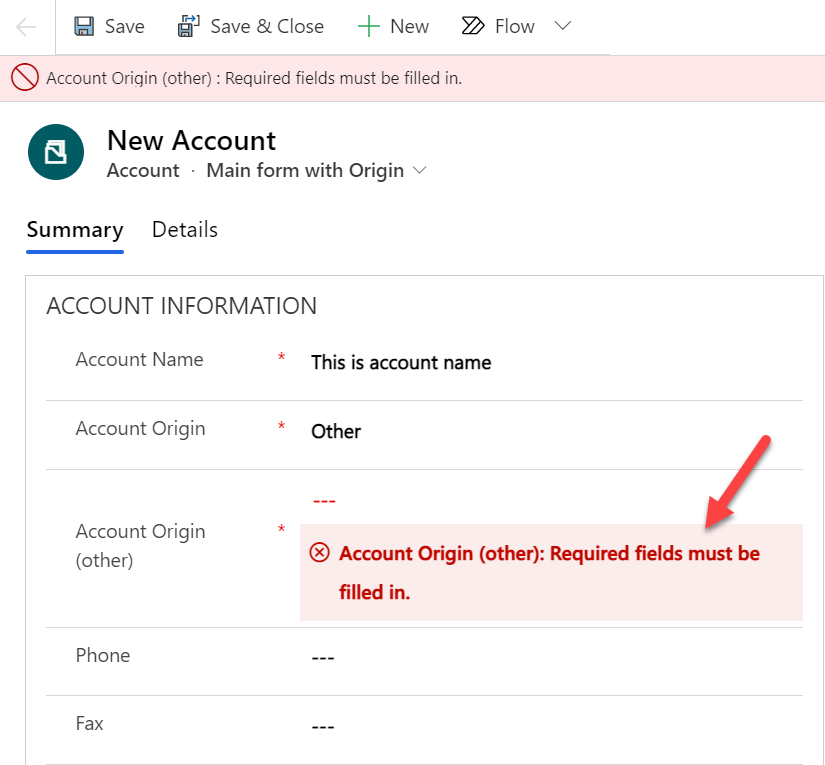Click the Flow arrows icon

coord(473,27)
